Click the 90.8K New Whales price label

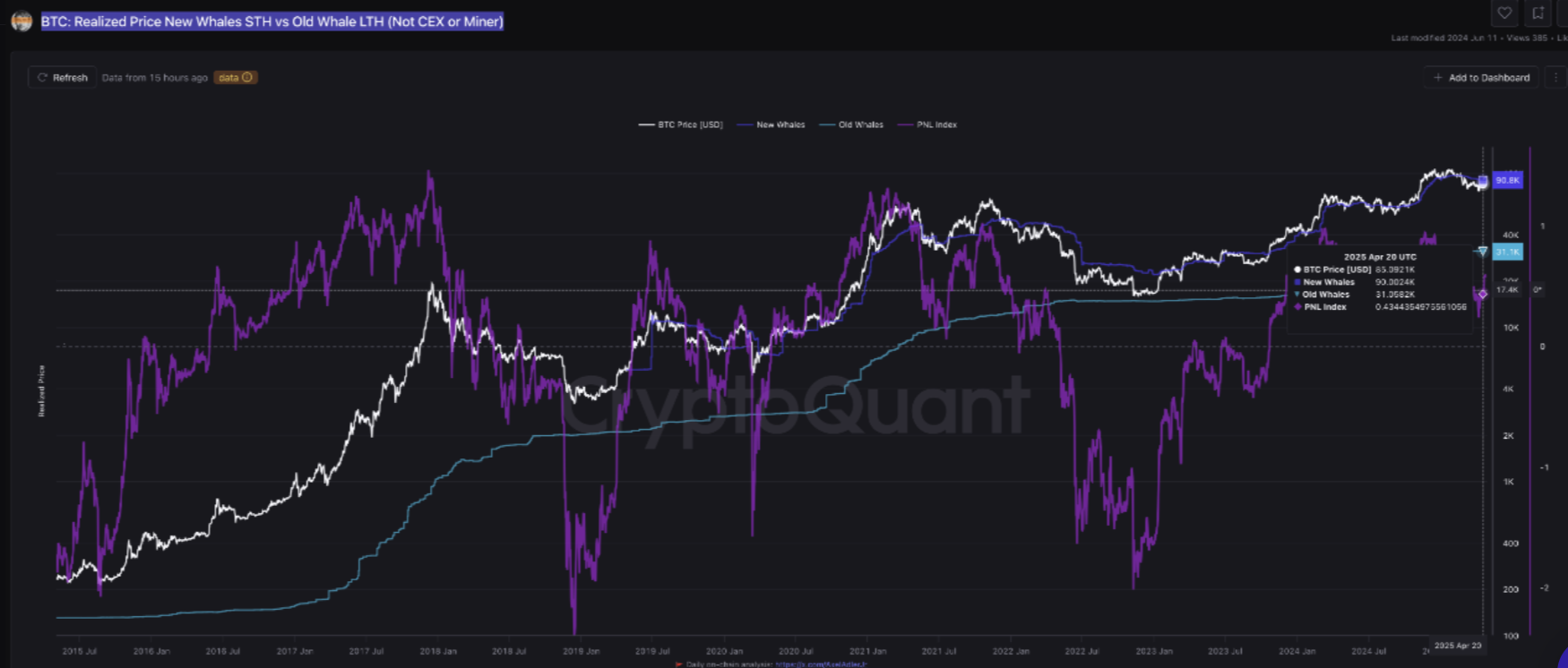pyautogui.click(x=1507, y=181)
